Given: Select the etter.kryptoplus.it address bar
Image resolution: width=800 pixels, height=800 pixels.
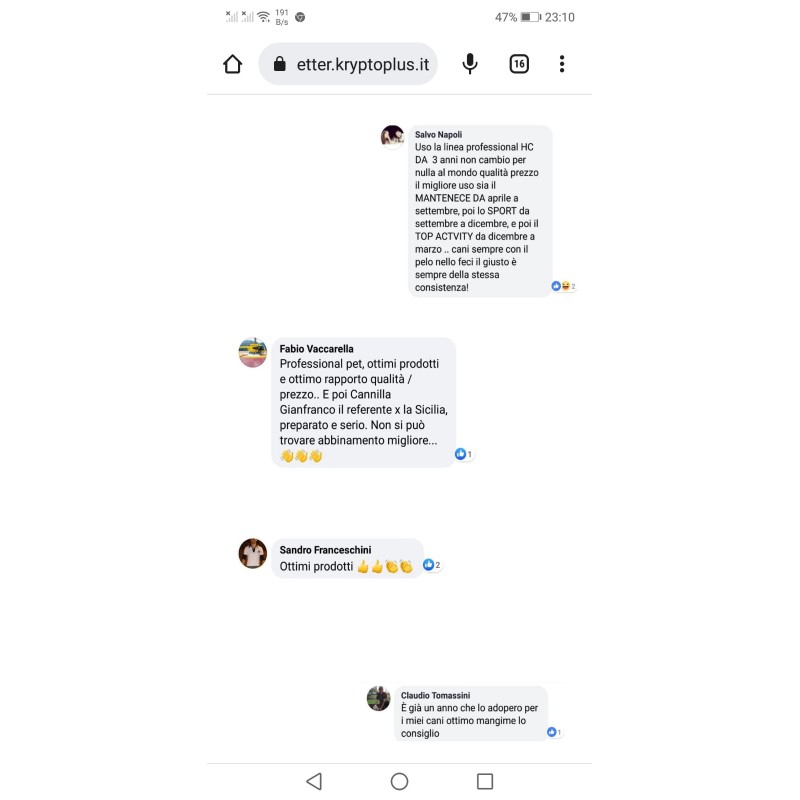Looking at the screenshot, I should pyautogui.click(x=348, y=64).
